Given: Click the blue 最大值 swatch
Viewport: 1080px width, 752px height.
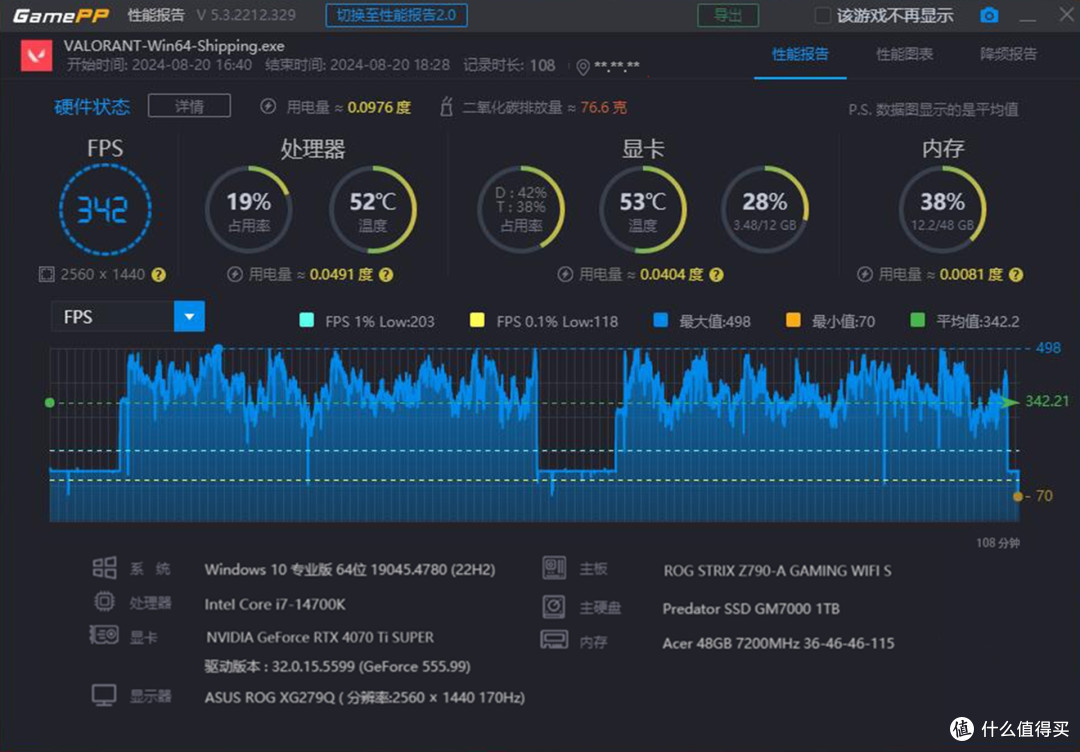Looking at the screenshot, I should point(661,320).
